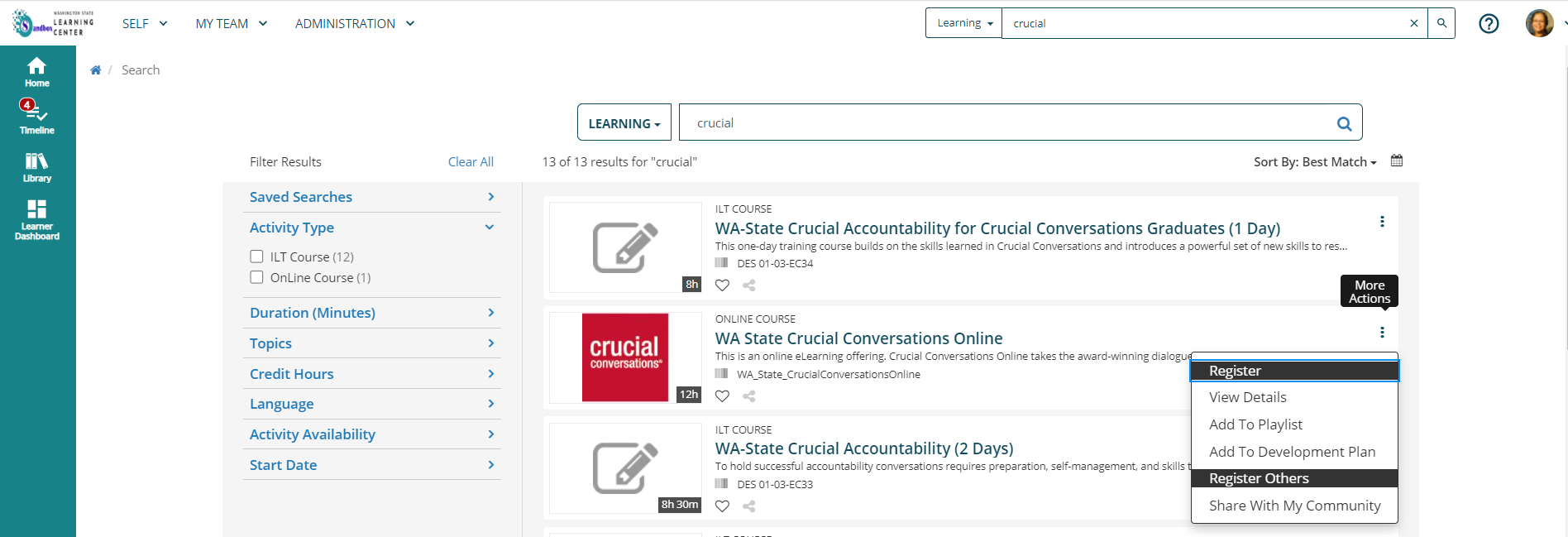Open the LEARNING search category dropdown

[624, 123]
